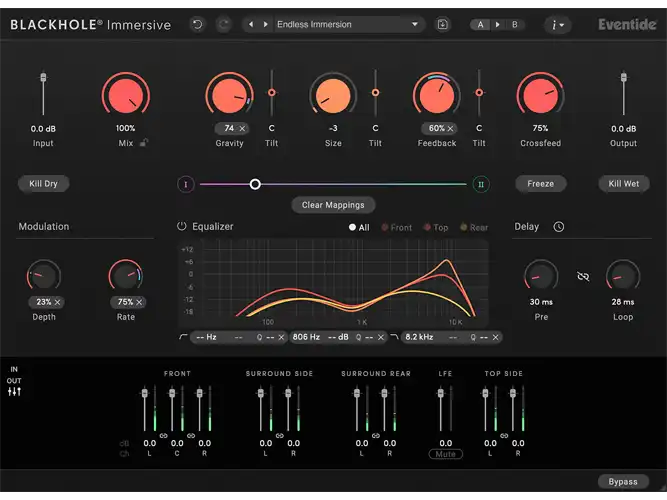
Task: Open the info menu icon
Action: click(557, 25)
